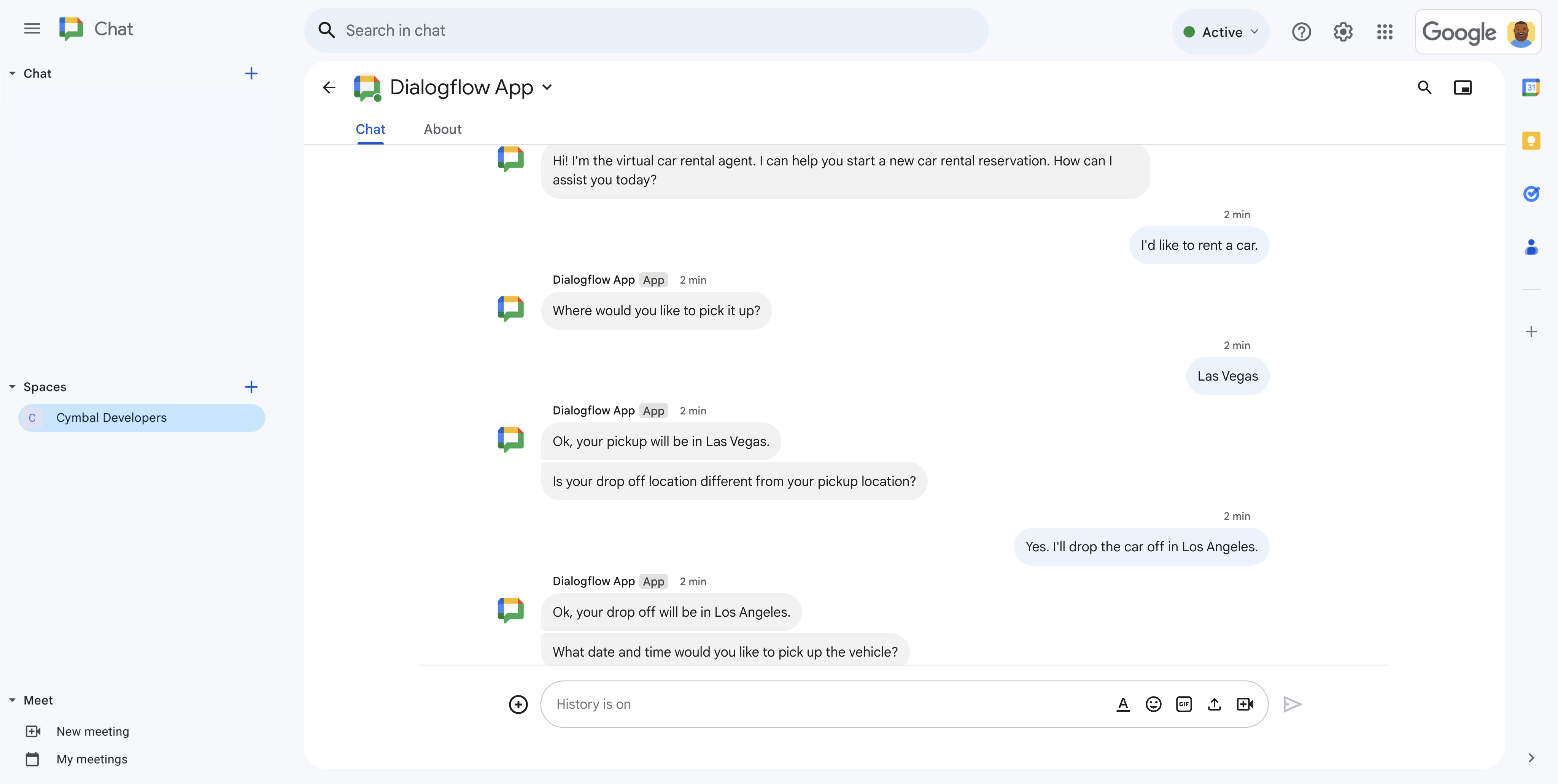
Task: Switch to the About tab
Action: coord(441,128)
